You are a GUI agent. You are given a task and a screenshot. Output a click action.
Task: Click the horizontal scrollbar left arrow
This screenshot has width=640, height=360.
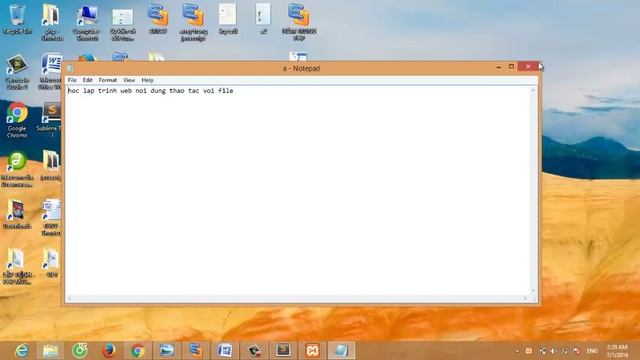tap(69, 299)
